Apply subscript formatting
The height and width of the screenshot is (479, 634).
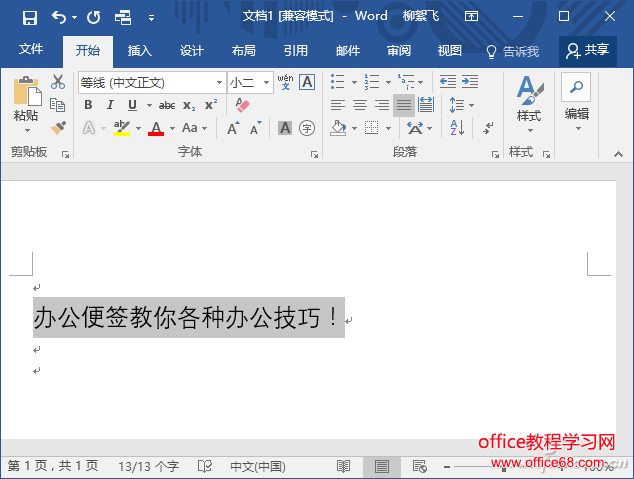[189, 106]
